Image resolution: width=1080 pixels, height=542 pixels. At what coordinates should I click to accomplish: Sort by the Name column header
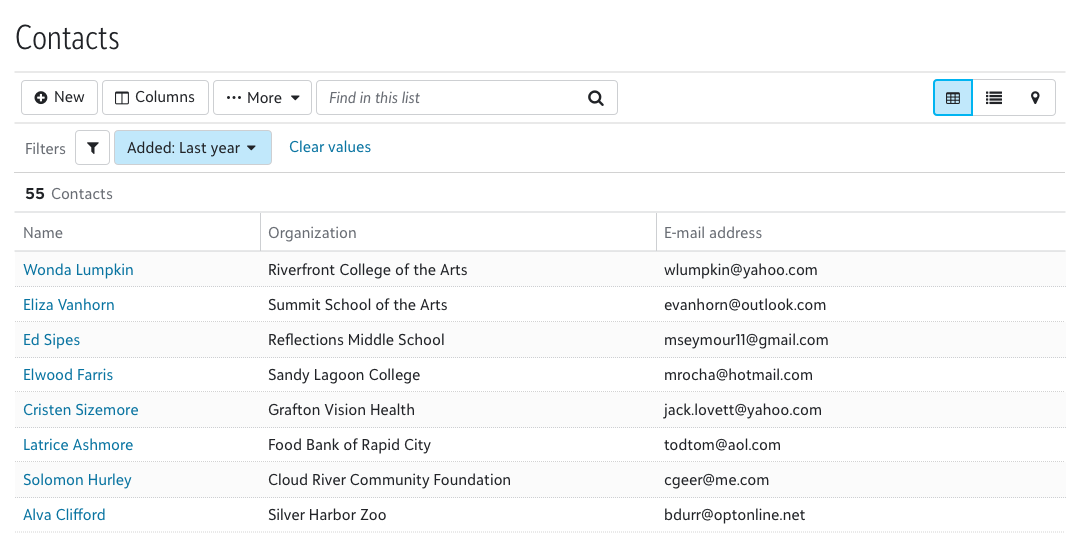[x=43, y=233]
